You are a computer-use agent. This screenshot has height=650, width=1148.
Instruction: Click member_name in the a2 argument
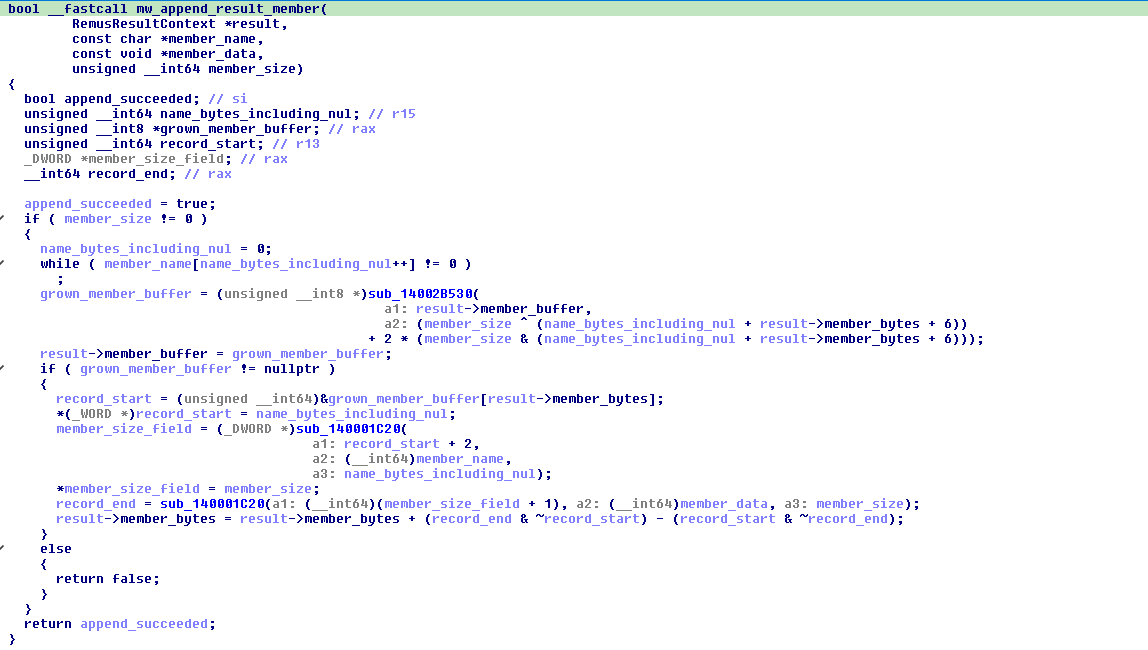click(x=460, y=459)
